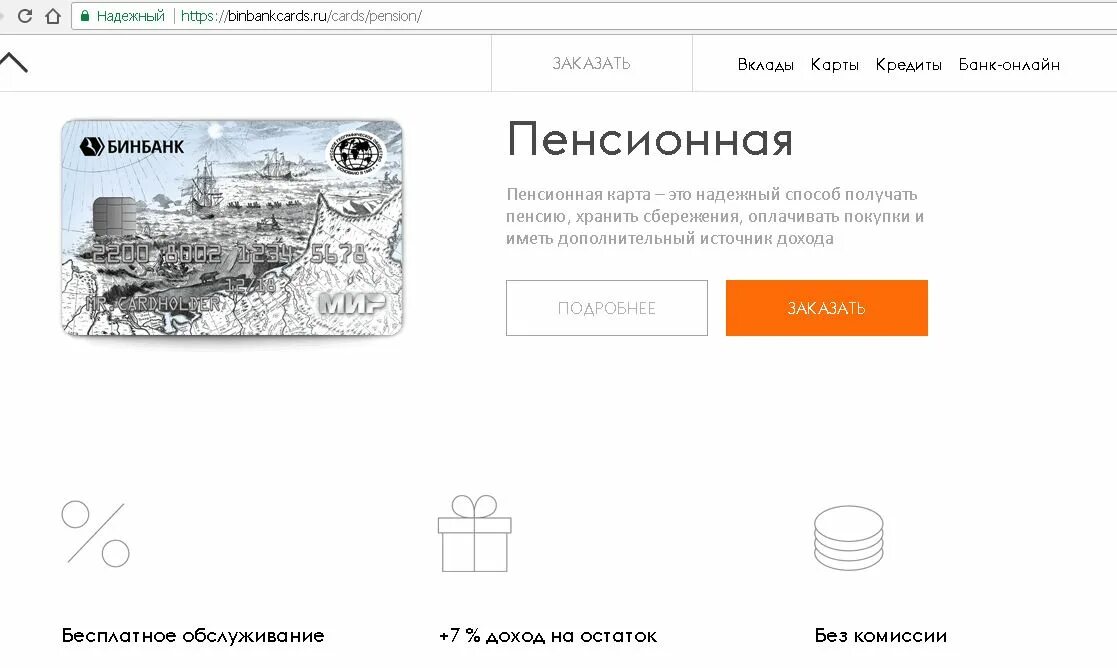Screen dimensions: 1117x668
Task: Click the ПОДРОБНЕЕ button
Action: 607,308
